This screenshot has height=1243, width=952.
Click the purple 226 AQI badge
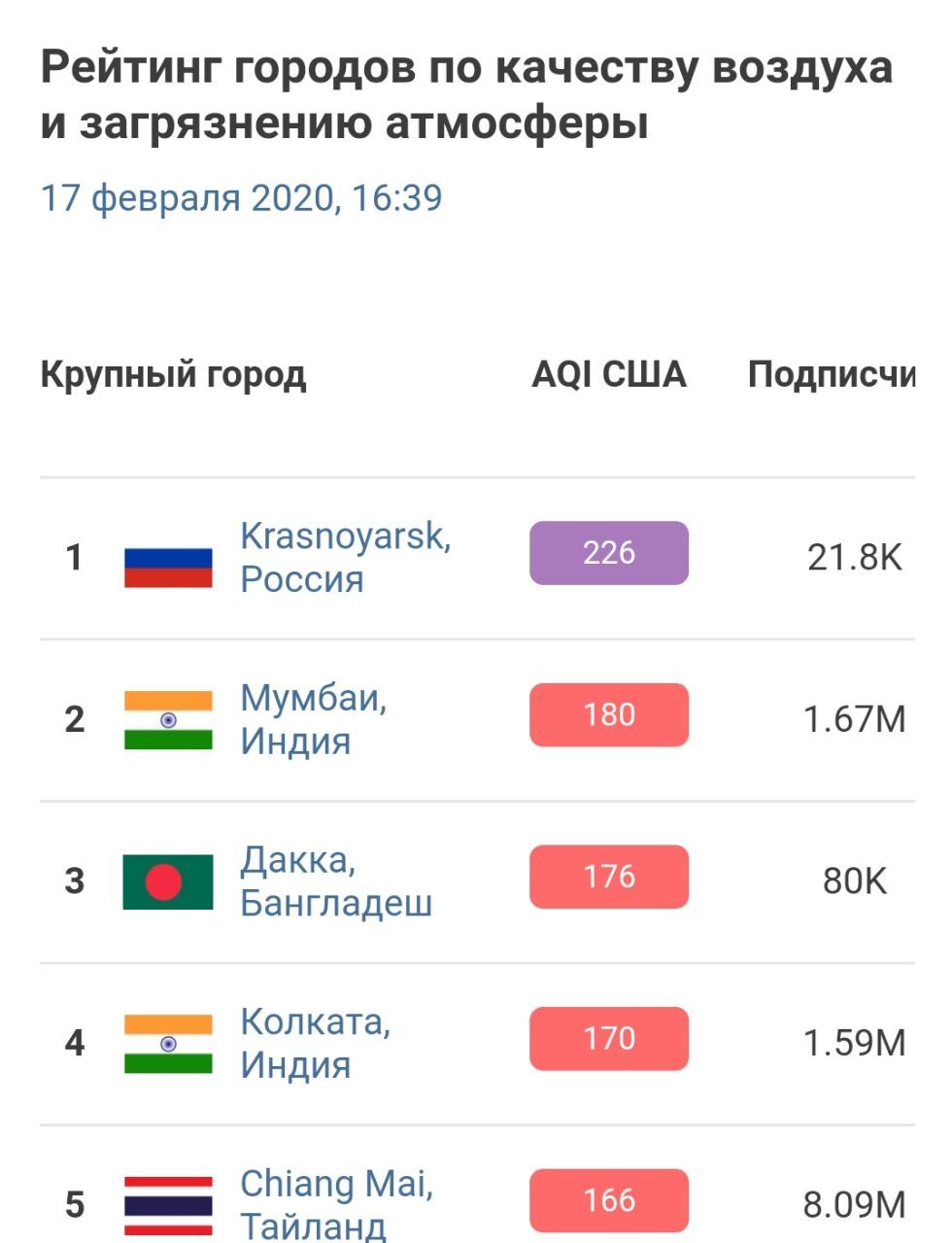(x=609, y=553)
